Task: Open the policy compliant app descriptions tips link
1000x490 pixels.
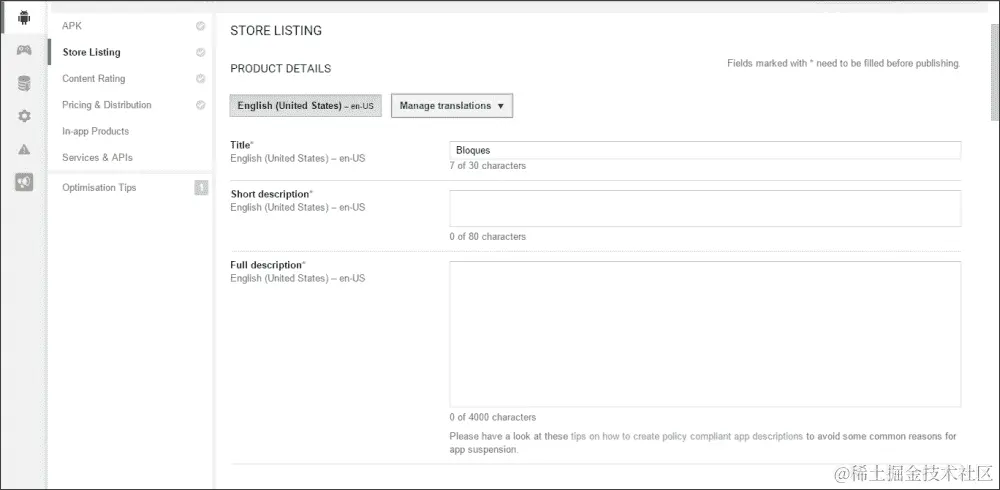Action: (687, 436)
